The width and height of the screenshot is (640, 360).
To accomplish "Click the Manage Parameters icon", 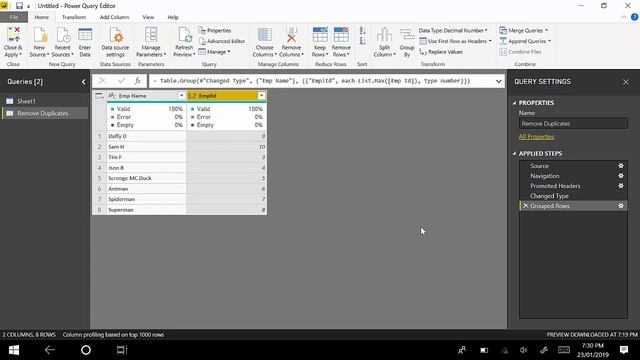I will pyautogui.click(x=151, y=35).
